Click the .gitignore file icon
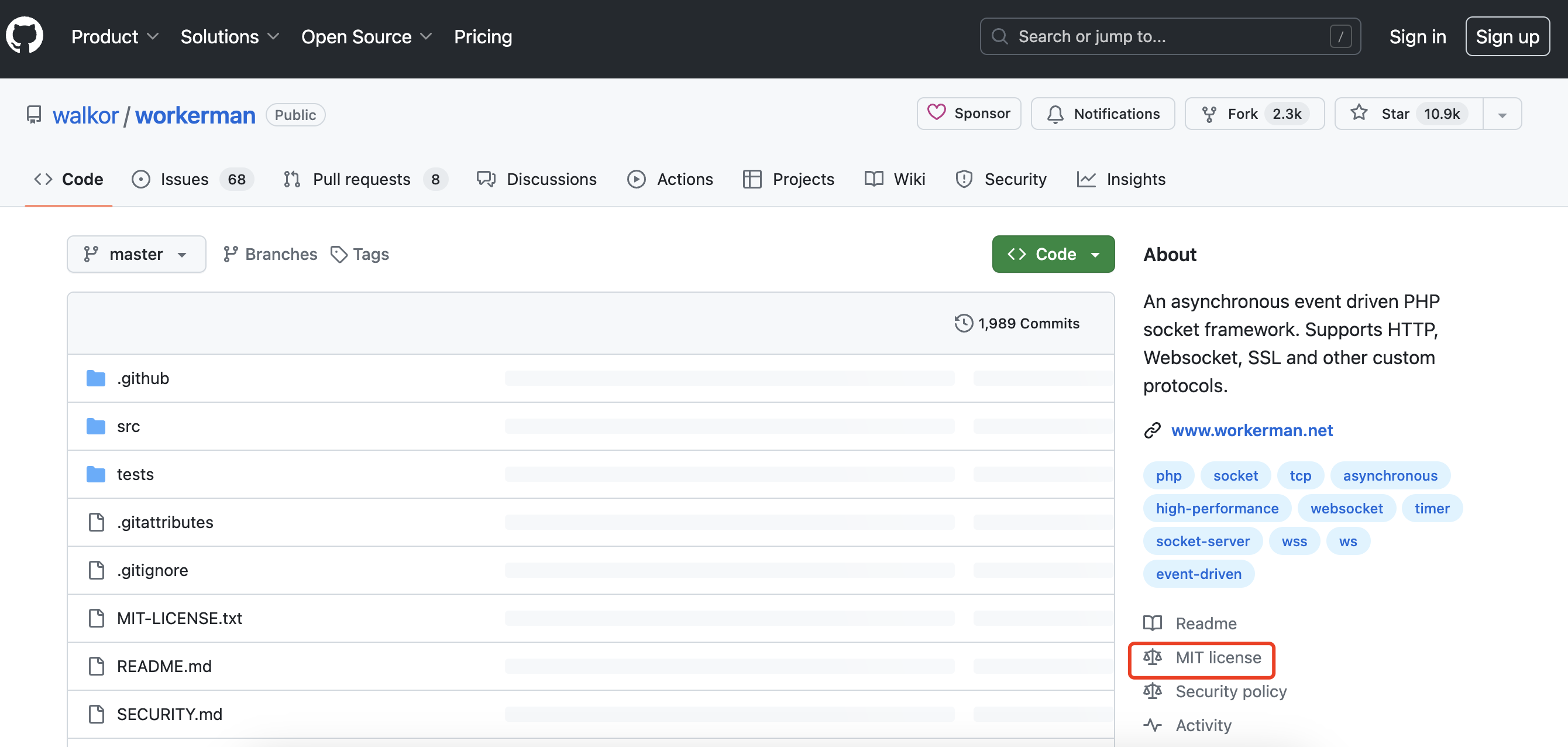Screen dimensions: 1568x747 click(x=96, y=570)
